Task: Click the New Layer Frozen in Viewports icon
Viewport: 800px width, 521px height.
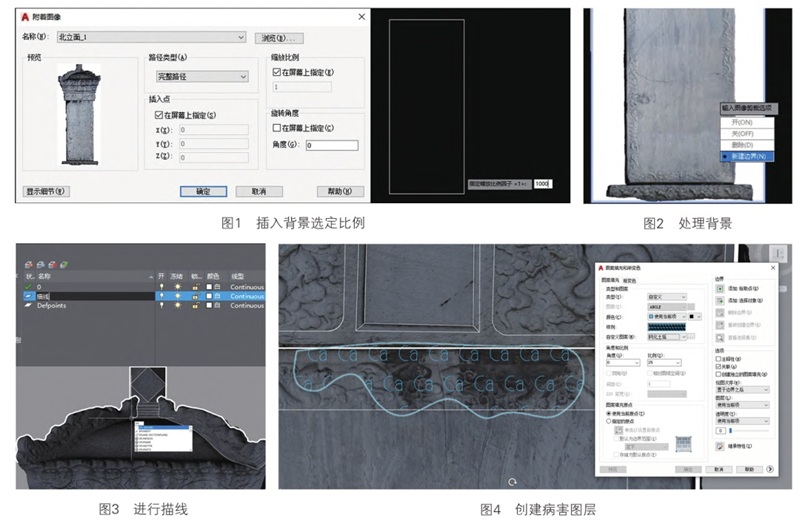Action: [x=40, y=265]
